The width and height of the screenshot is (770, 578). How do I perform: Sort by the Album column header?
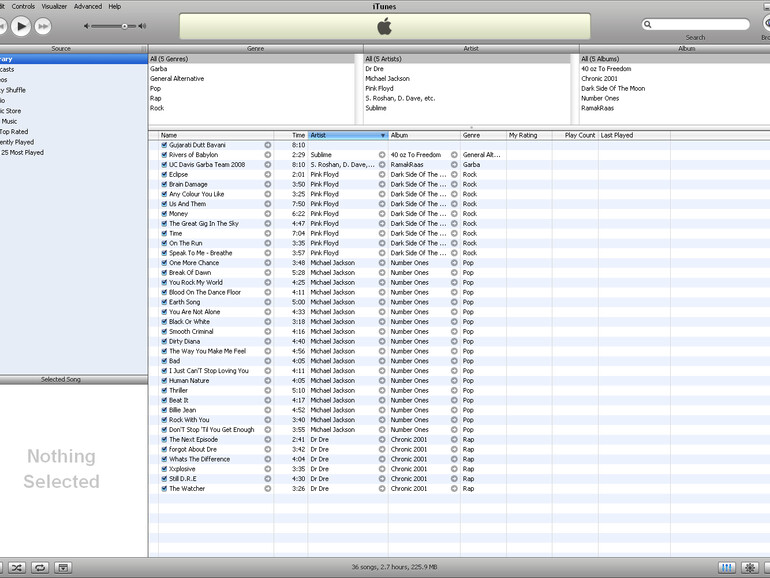click(424, 135)
